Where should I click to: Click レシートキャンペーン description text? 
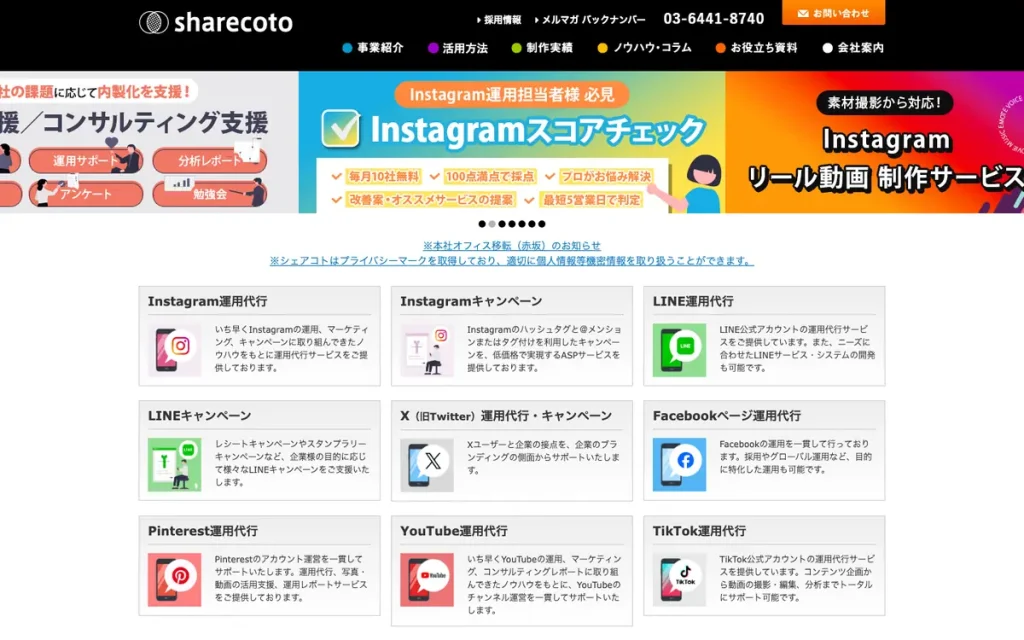click(x=292, y=463)
